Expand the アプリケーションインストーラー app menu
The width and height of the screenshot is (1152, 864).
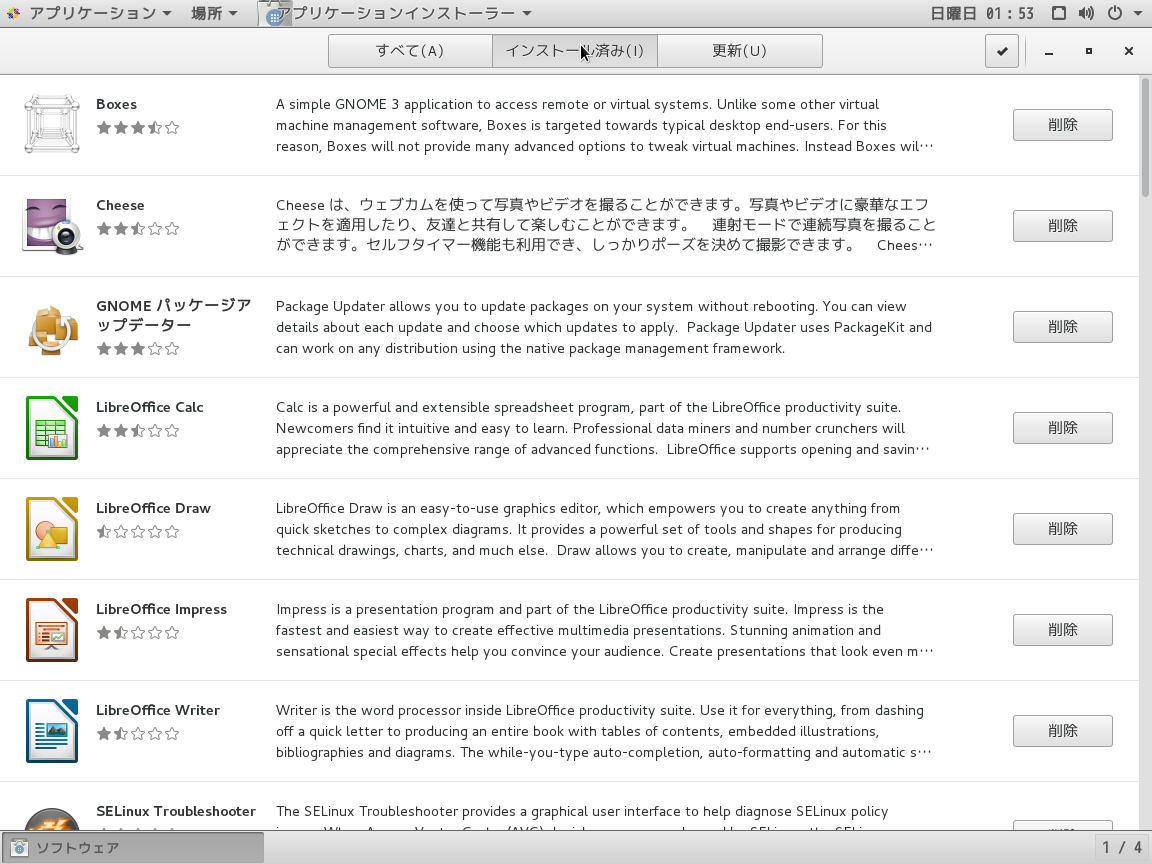[x=403, y=13]
